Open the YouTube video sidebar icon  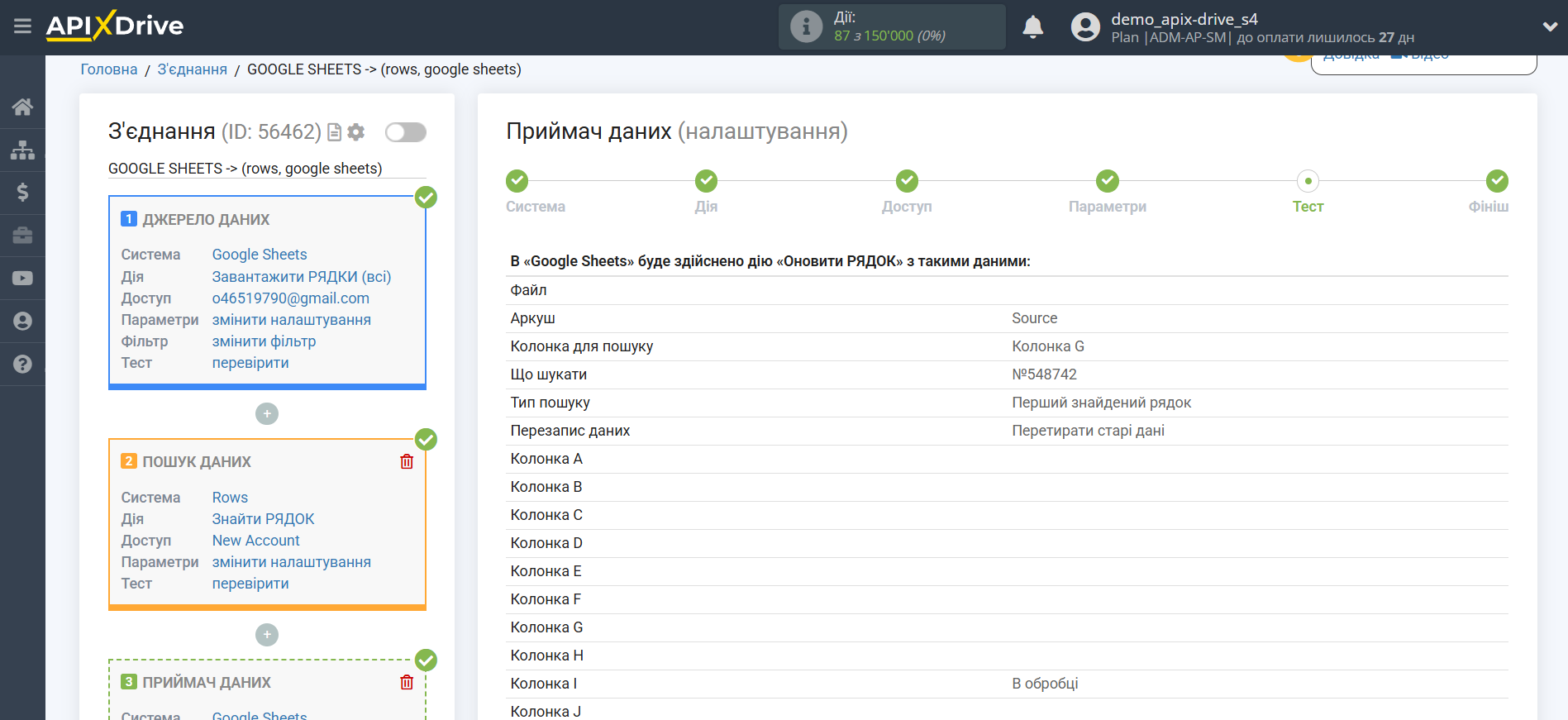22,279
